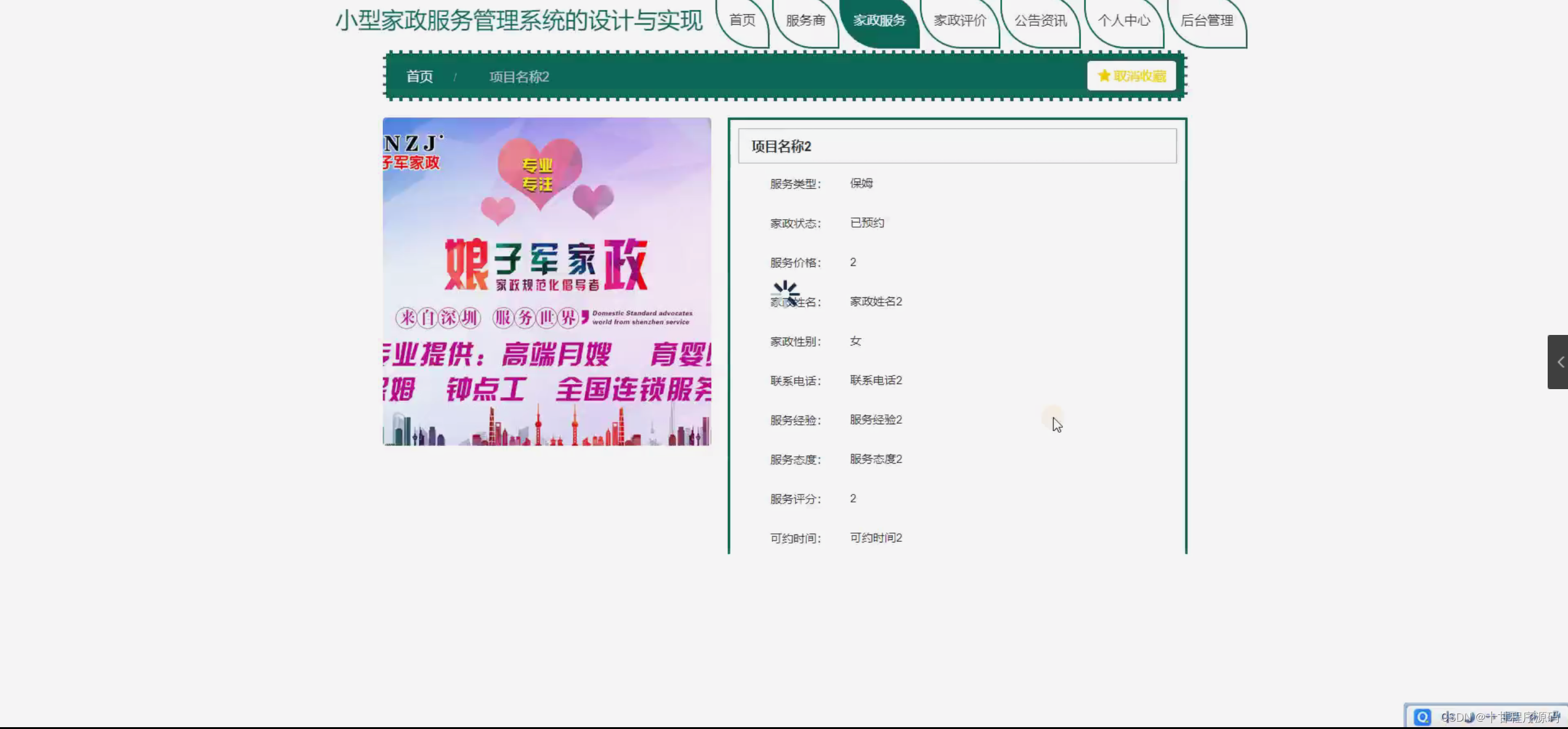Go to the 家政评价 tab
The width and height of the screenshot is (1568, 729).
[x=960, y=20]
